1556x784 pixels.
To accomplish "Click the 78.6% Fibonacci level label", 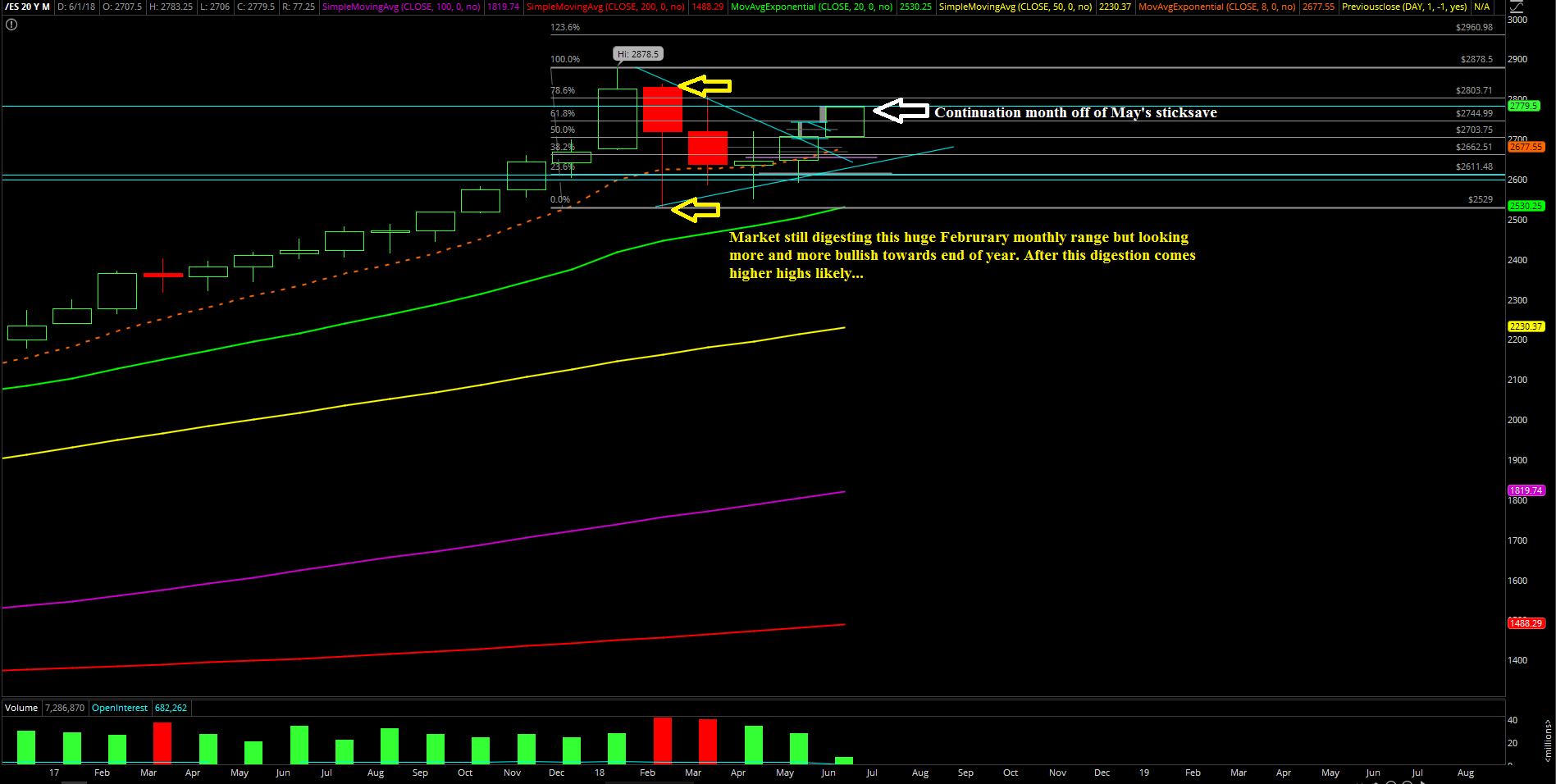I will point(563,90).
